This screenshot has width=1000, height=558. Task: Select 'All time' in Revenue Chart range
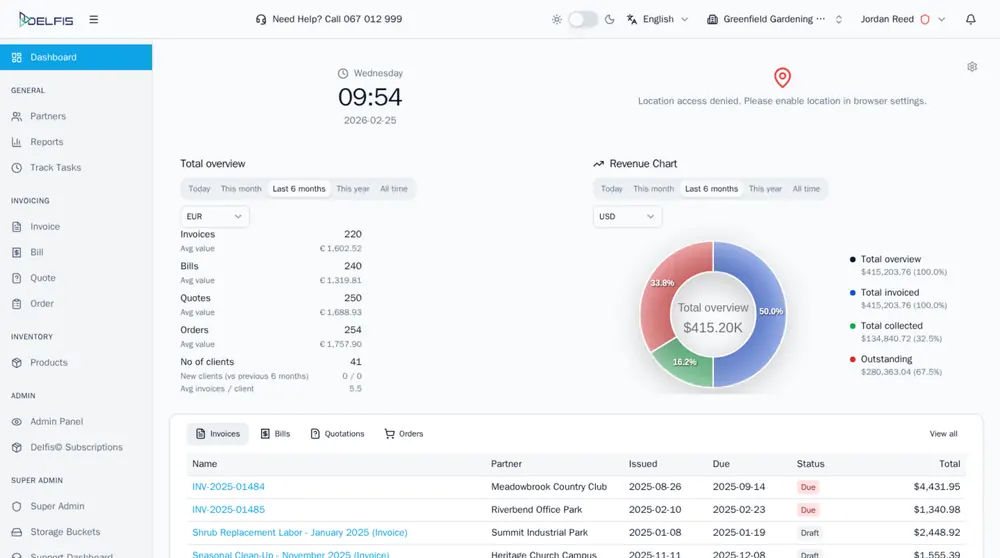[x=806, y=189]
